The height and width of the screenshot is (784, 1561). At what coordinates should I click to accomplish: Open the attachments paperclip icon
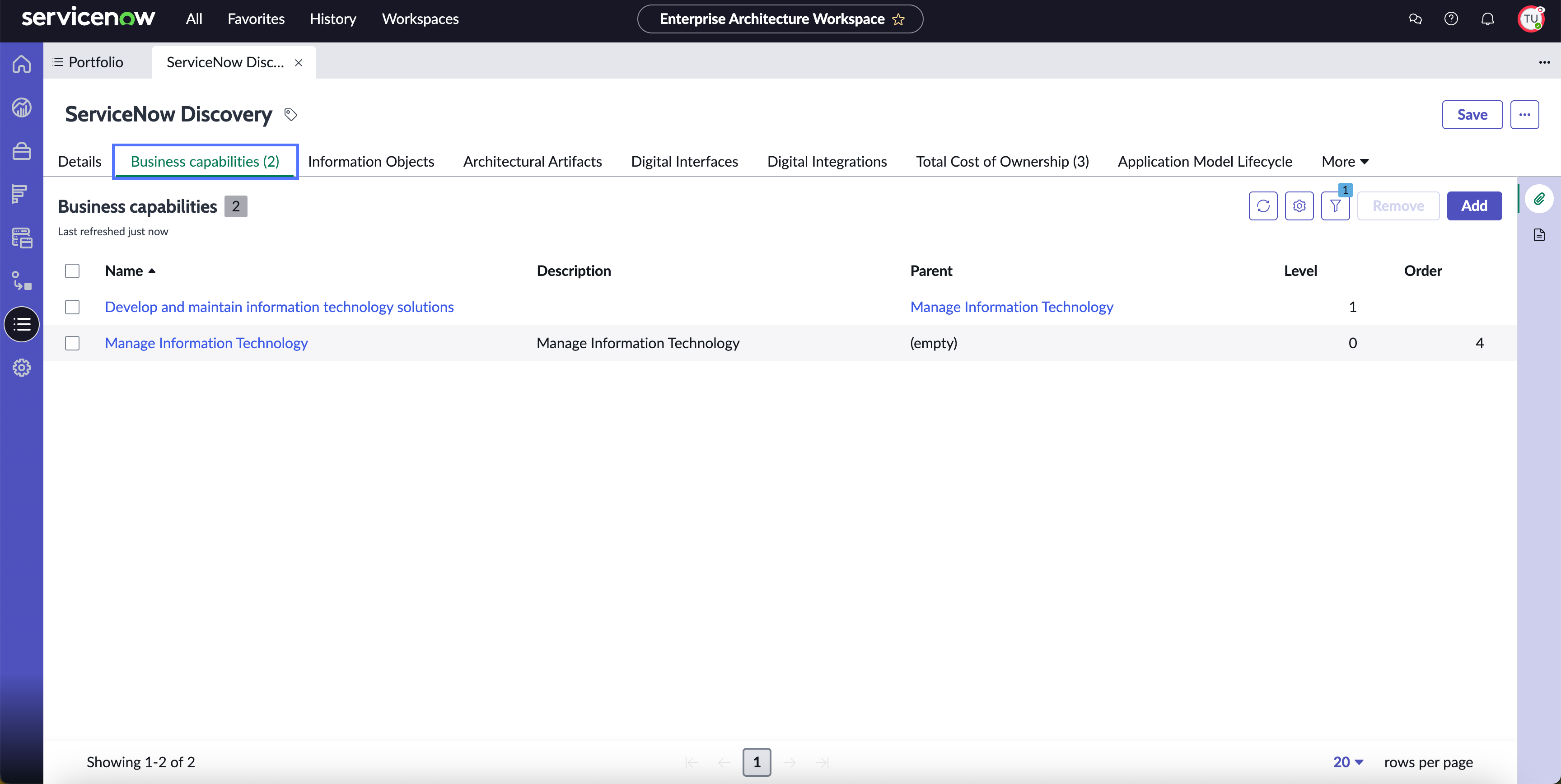point(1539,199)
